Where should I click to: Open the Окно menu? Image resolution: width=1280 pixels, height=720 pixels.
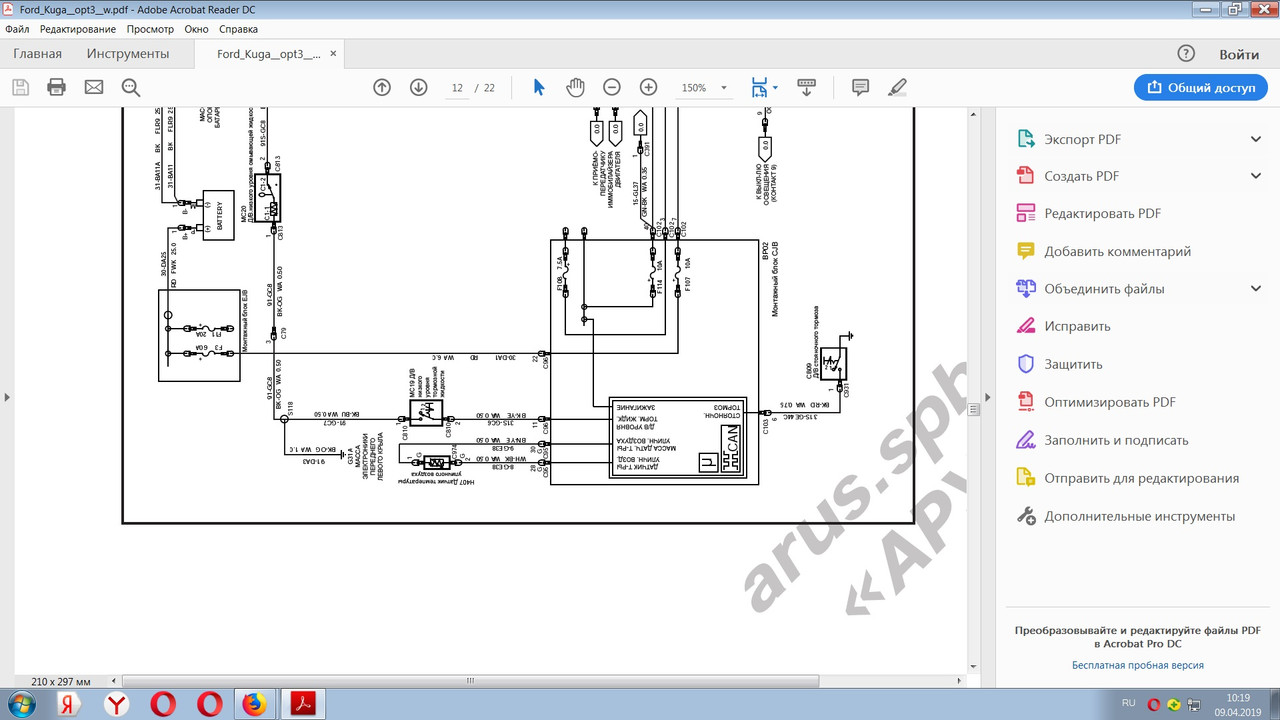click(x=197, y=29)
